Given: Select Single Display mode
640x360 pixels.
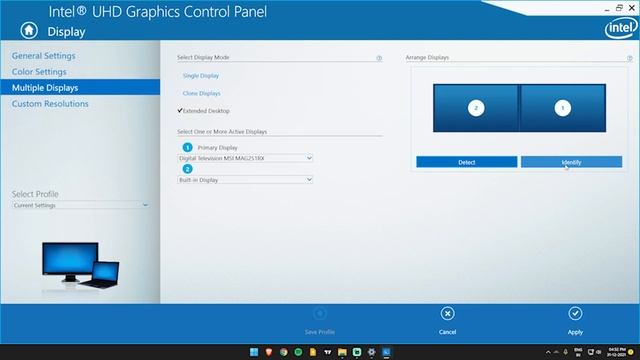Looking at the screenshot, I should tap(201, 76).
